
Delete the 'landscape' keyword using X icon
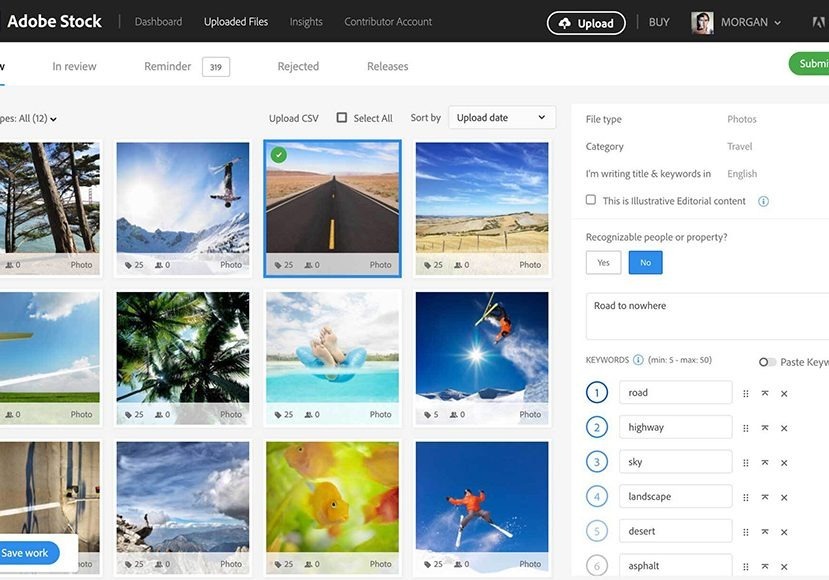tap(784, 497)
